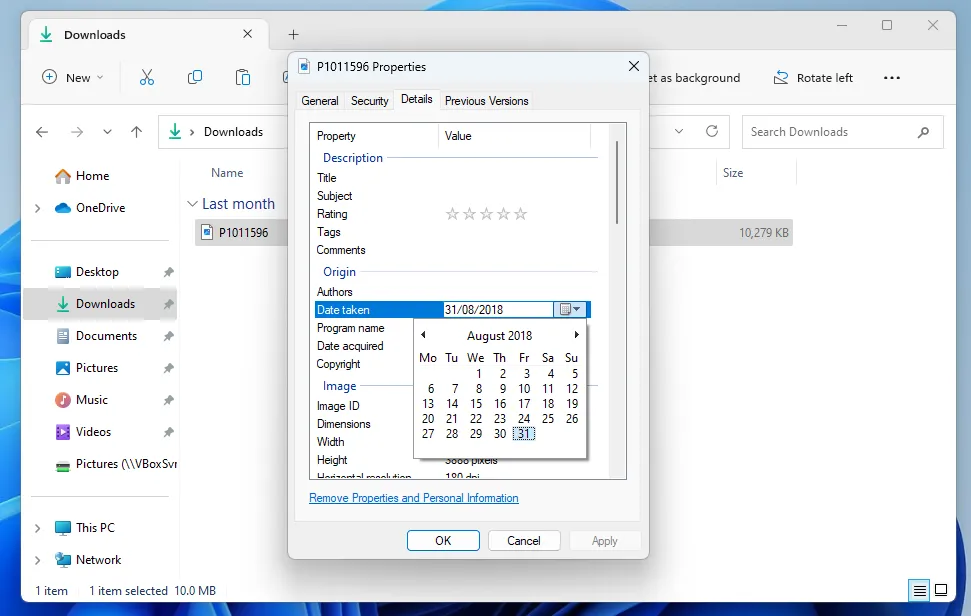This screenshot has height=616, width=971.
Task: Click the Copy icon in the toolbar
Action: (195, 77)
